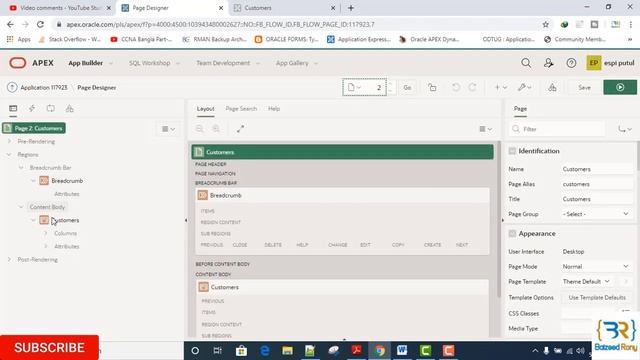
Task: Switch to the Page Search tab
Action: (241, 109)
